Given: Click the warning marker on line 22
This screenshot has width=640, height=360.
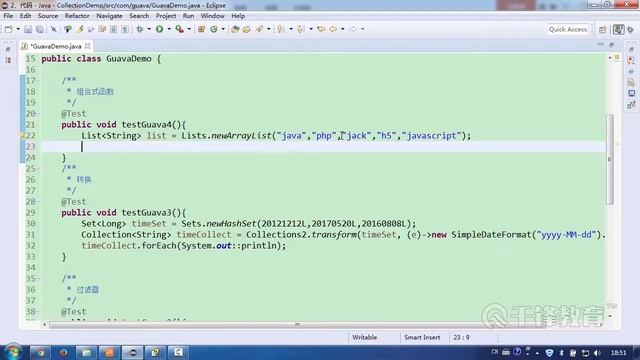Looking at the screenshot, I should 22,136.
